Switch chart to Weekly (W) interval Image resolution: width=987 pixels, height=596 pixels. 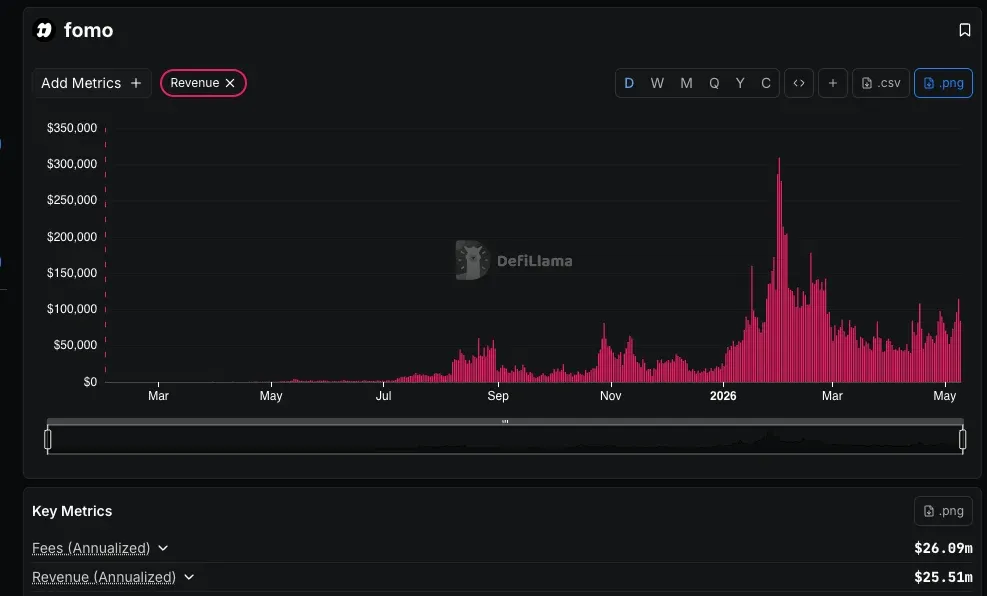click(657, 83)
